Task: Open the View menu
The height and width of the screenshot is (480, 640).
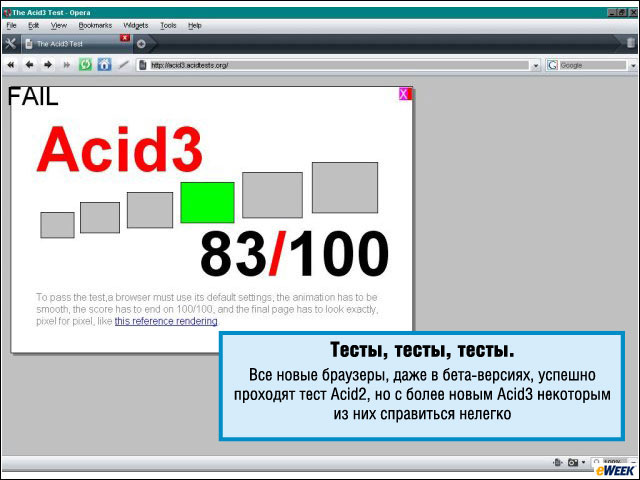Action: (x=59, y=25)
